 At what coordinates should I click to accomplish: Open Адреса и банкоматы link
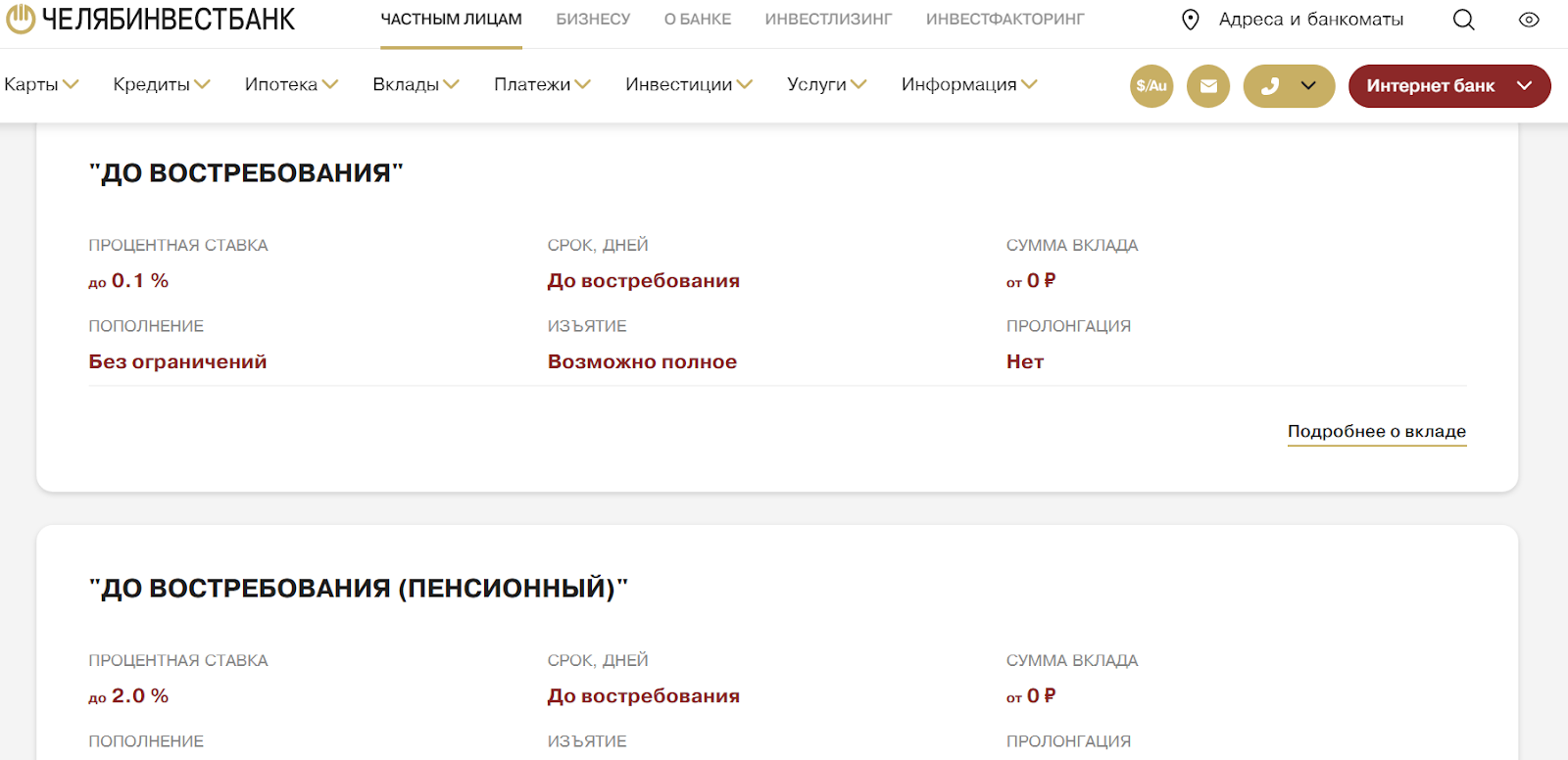pyautogui.click(x=1310, y=20)
